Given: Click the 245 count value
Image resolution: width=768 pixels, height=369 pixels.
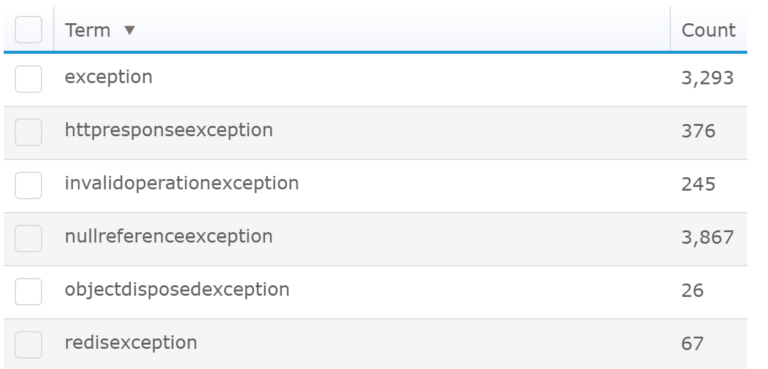Looking at the screenshot, I should click(698, 184).
